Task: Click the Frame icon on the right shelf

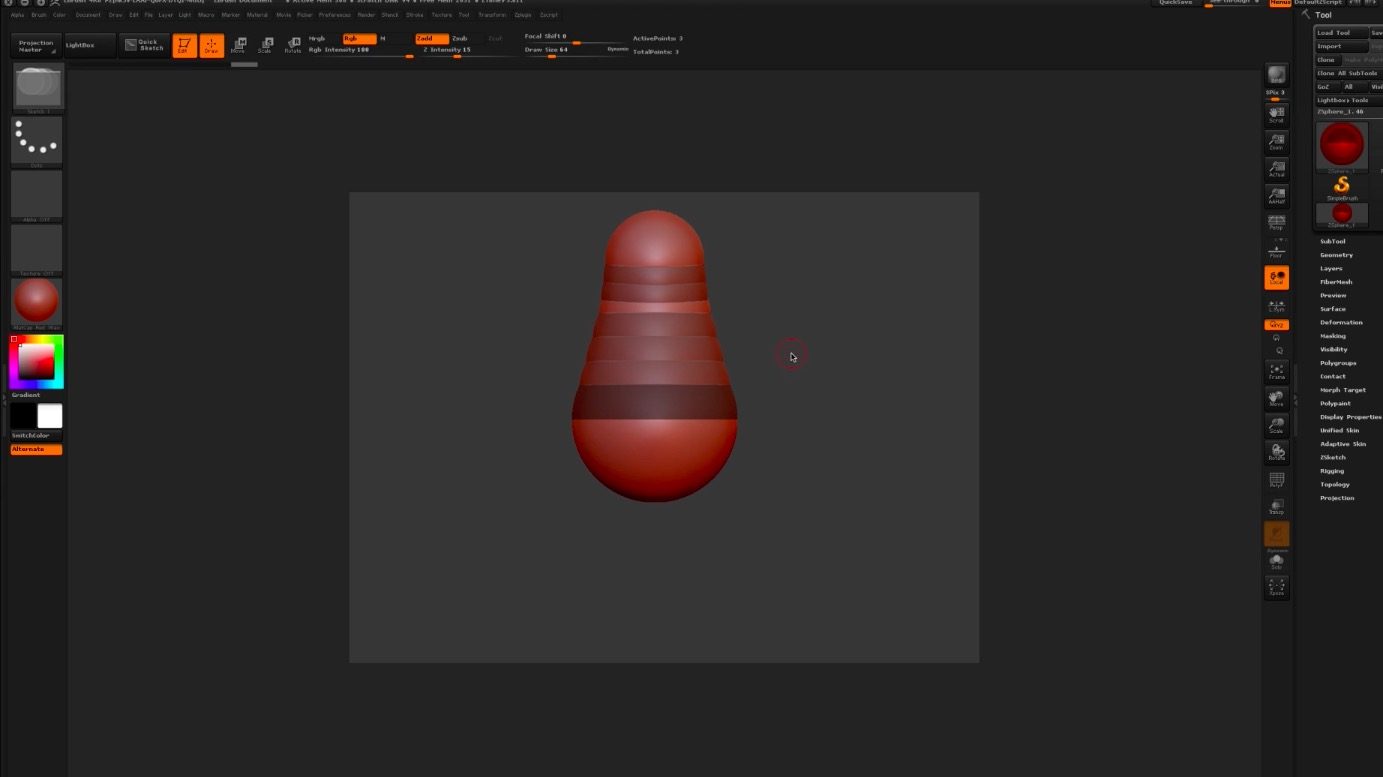Action: click(1276, 372)
